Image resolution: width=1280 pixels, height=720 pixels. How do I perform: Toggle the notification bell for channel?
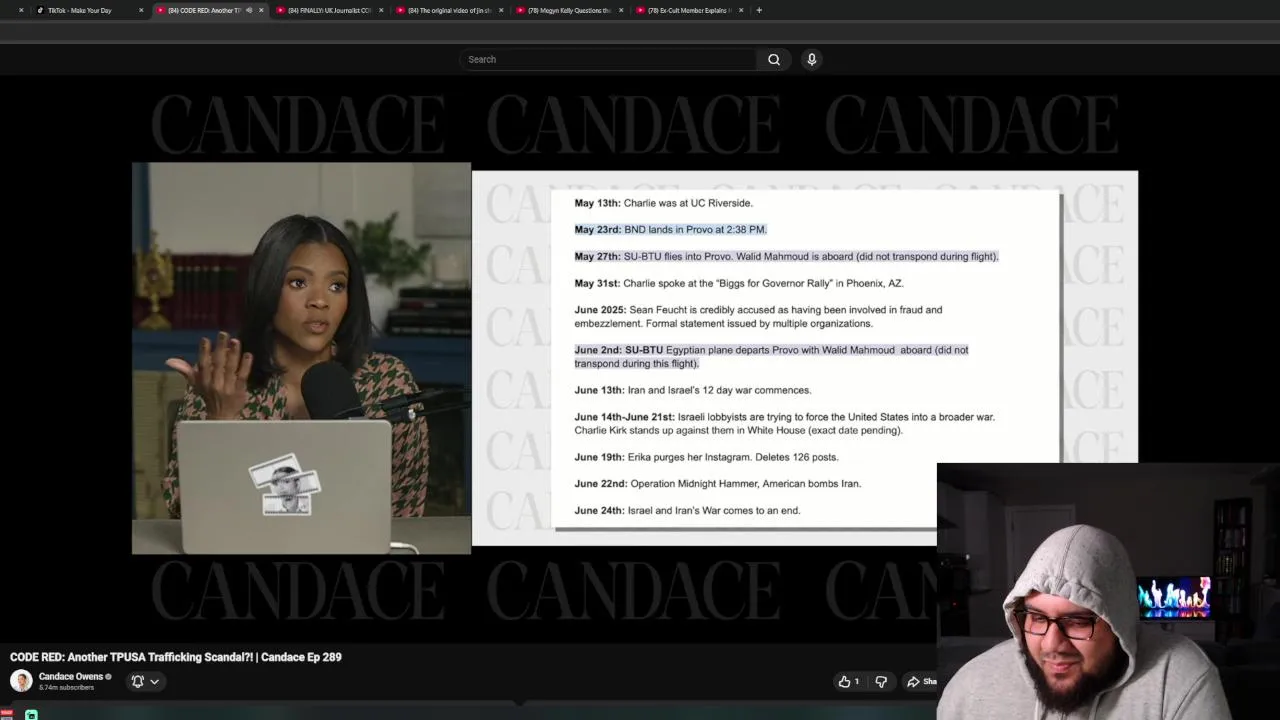[138, 681]
